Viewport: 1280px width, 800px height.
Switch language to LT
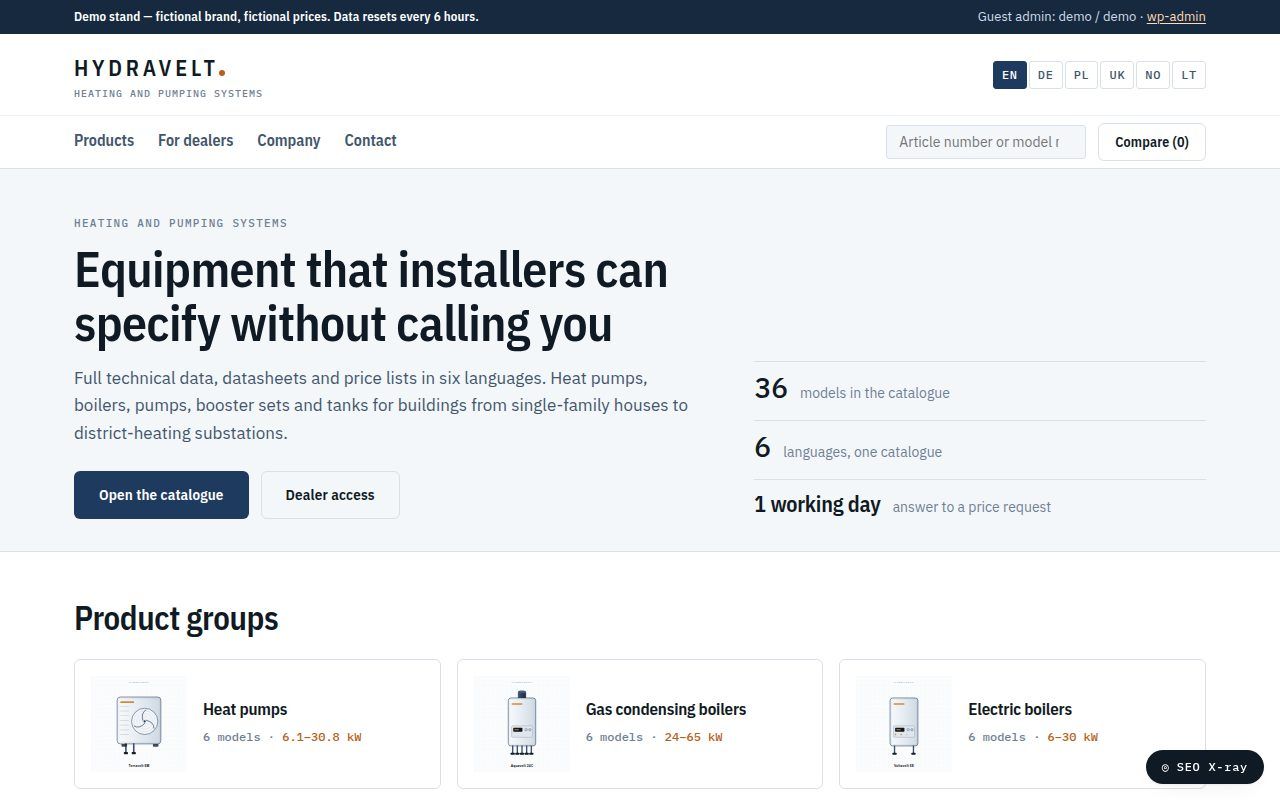[x=1189, y=75]
